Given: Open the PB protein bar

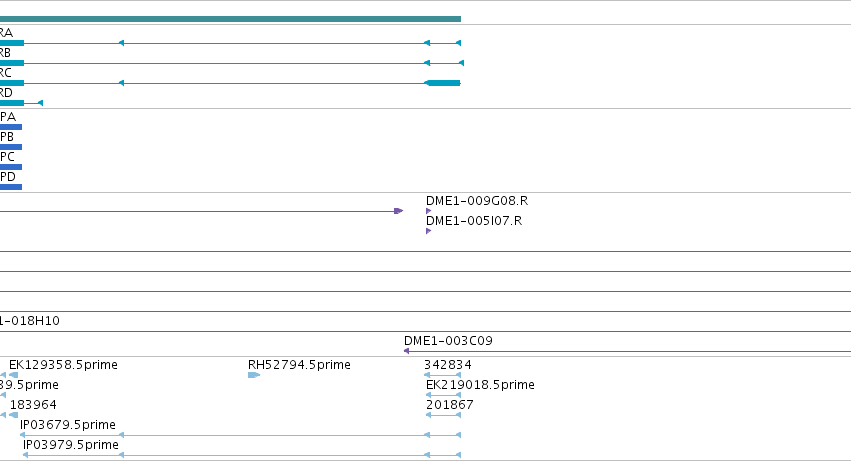Looking at the screenshot, I should click(x=11, y=147).
